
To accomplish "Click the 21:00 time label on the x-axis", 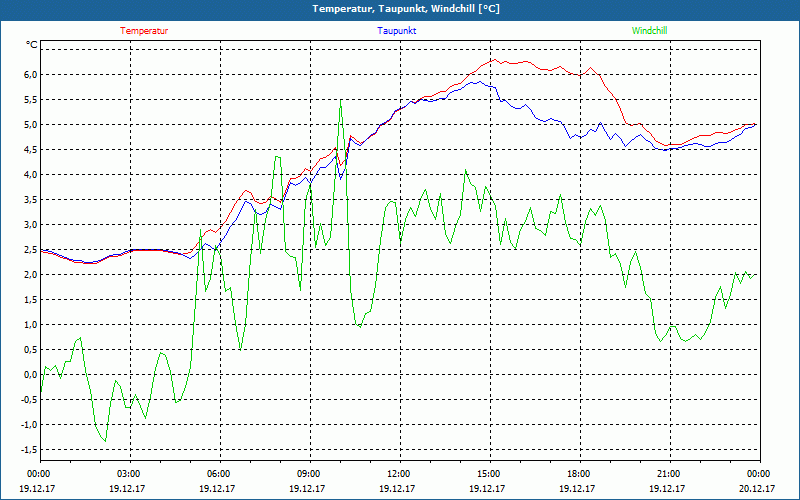I will click(x=669, y=473).
